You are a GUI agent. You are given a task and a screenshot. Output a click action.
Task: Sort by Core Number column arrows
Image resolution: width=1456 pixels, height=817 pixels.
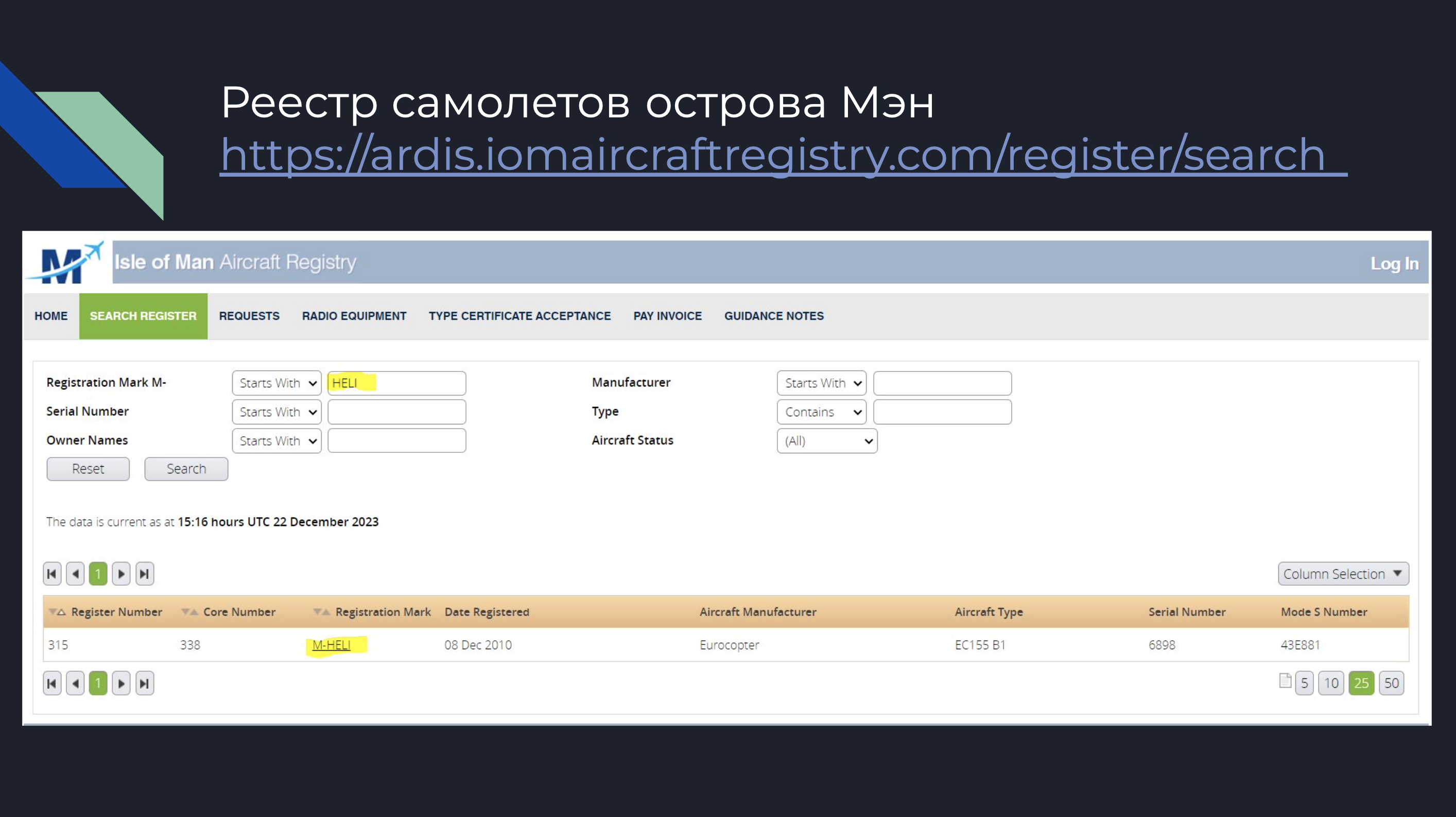pyautogui.click(x=189, y=612)
